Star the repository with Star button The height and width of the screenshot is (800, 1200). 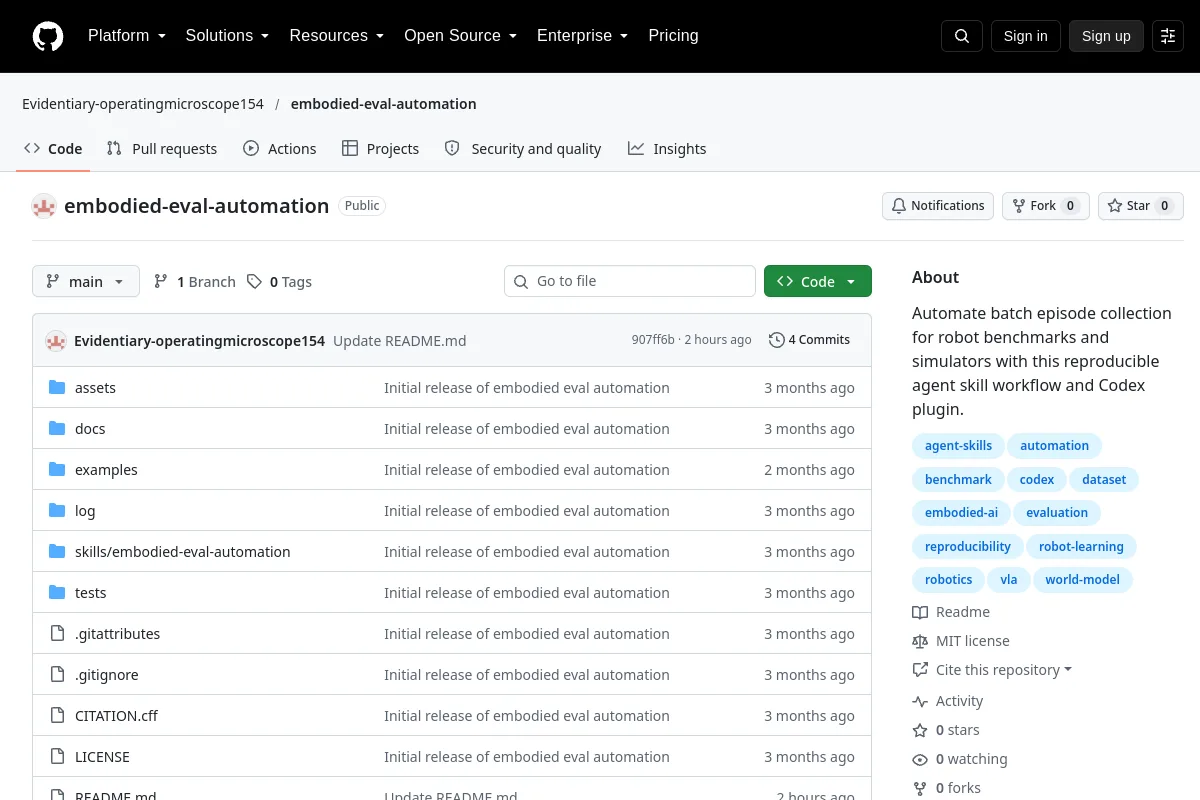tap(1141, 206)
